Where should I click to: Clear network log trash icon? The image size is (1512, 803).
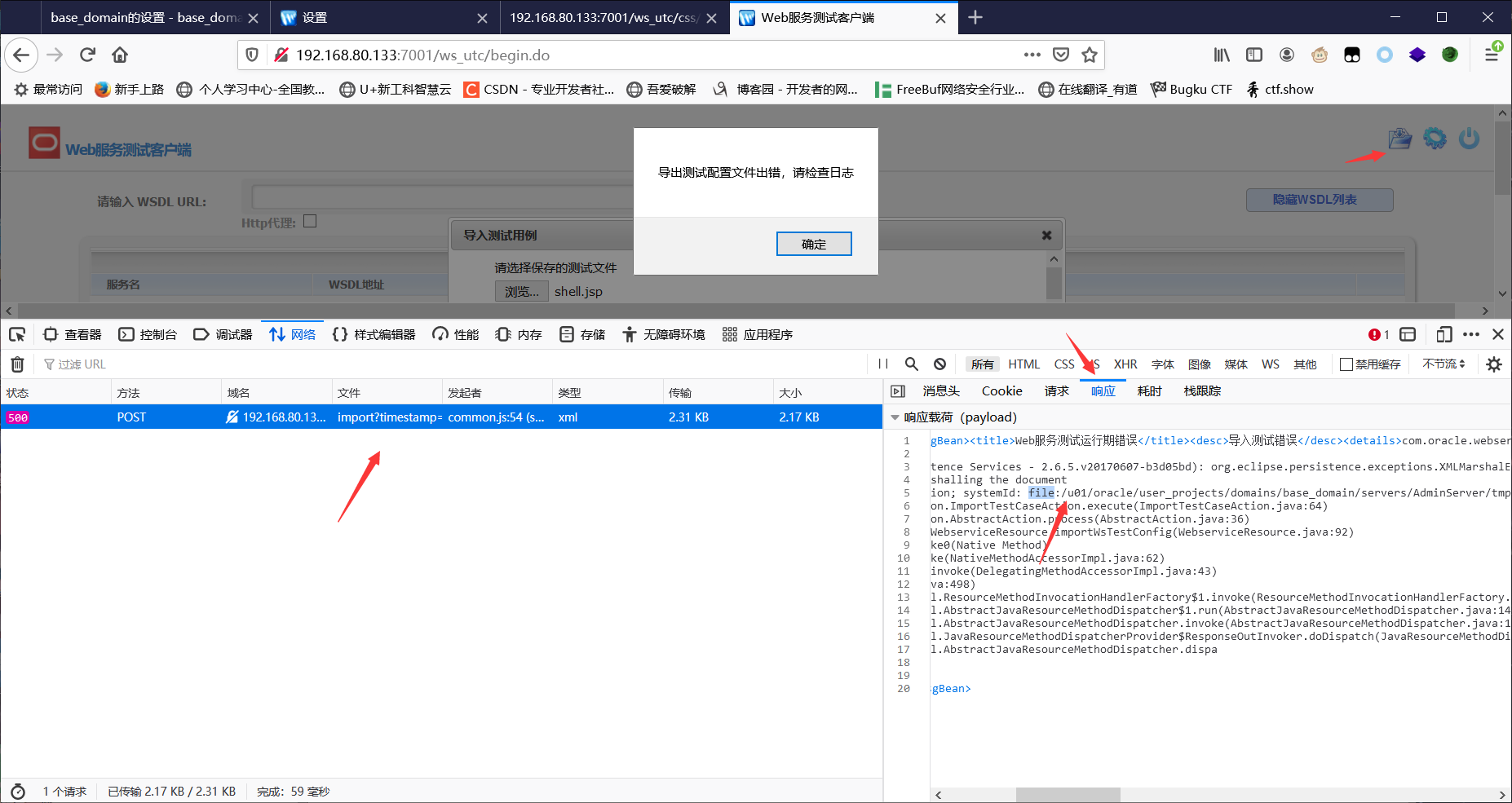(18, 364)
